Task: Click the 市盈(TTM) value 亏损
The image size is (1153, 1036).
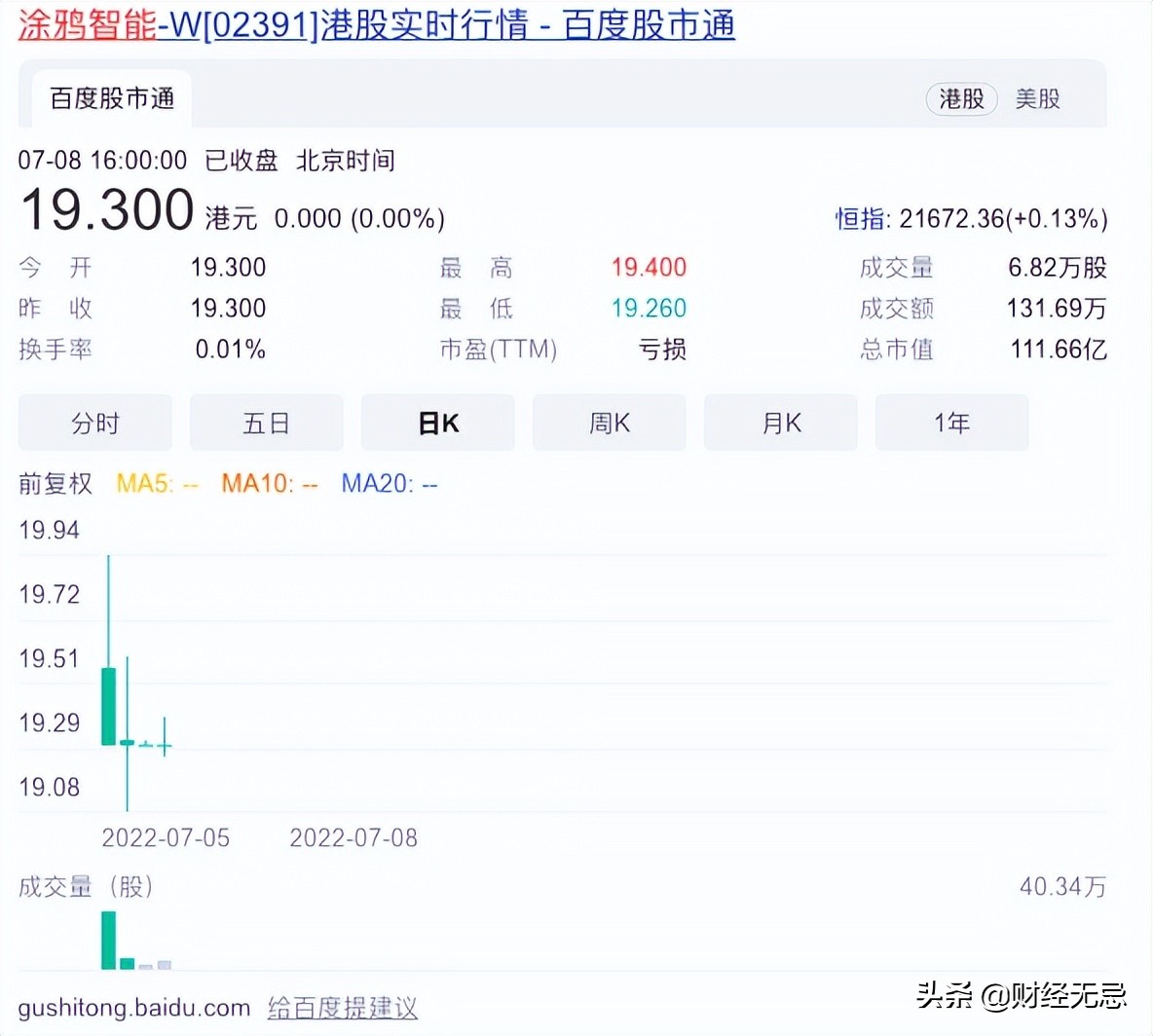Action: [x=662, y=349]
